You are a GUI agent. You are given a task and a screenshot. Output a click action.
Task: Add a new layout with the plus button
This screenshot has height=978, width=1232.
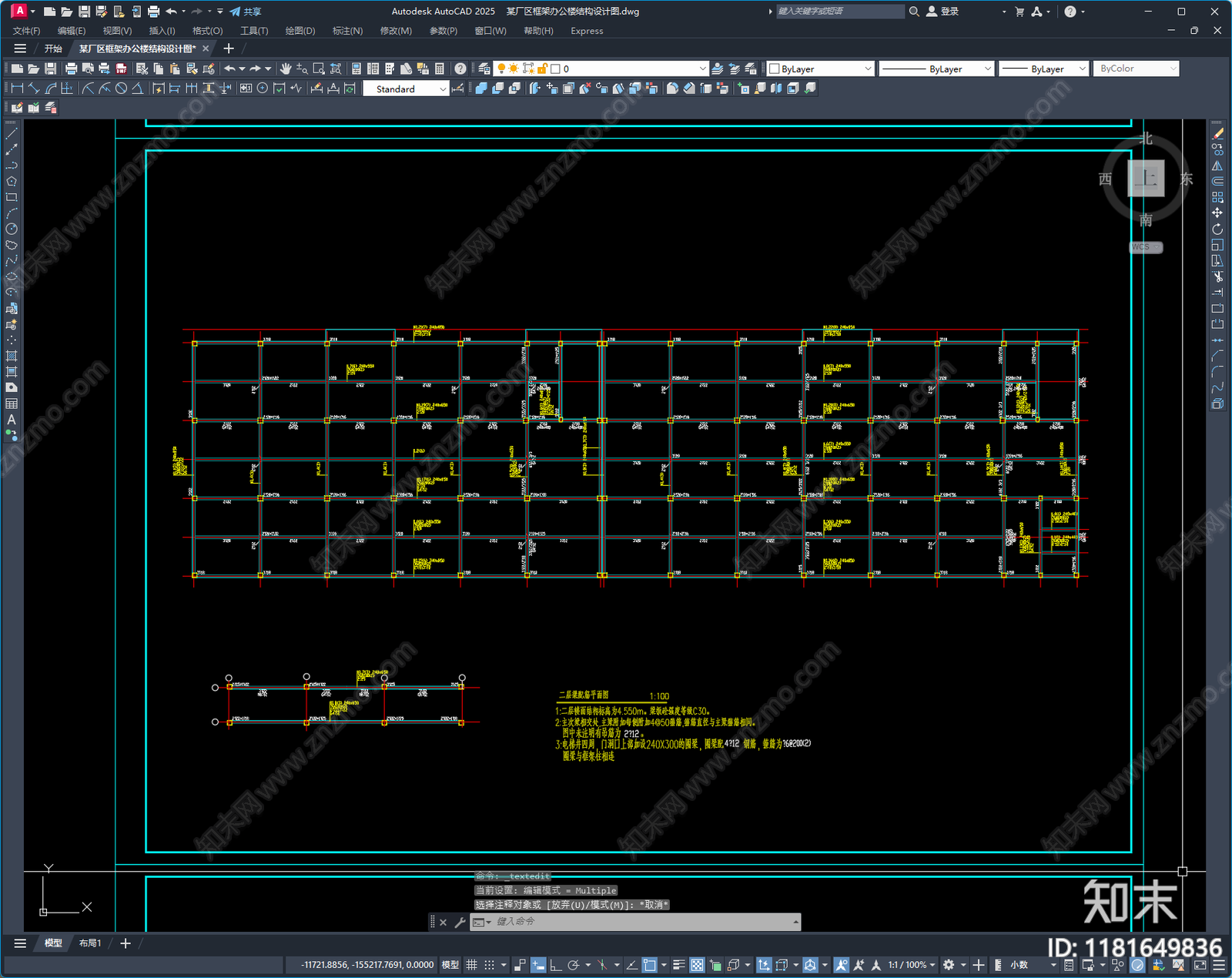click(x=126, y=943)
